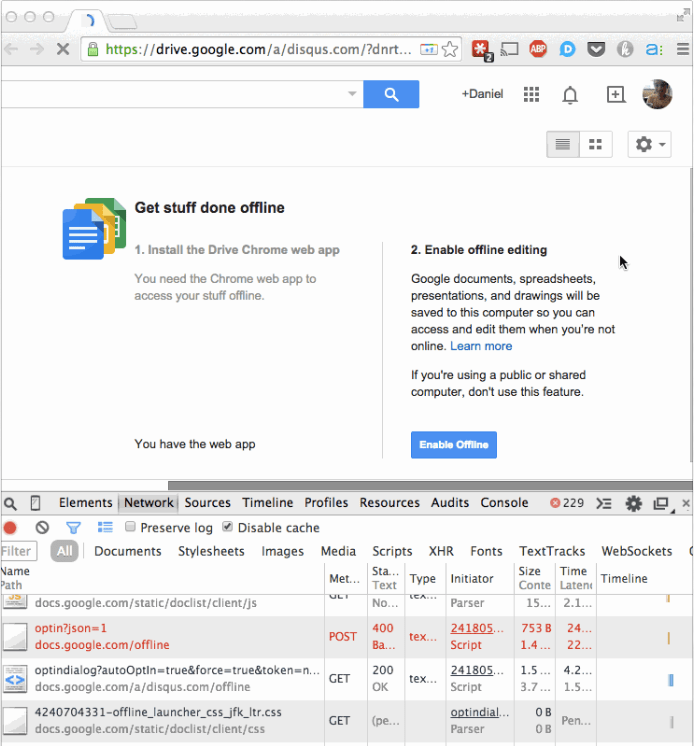Show the console drawer icon
Screen dimensions: 694x746
click(604, 503)
